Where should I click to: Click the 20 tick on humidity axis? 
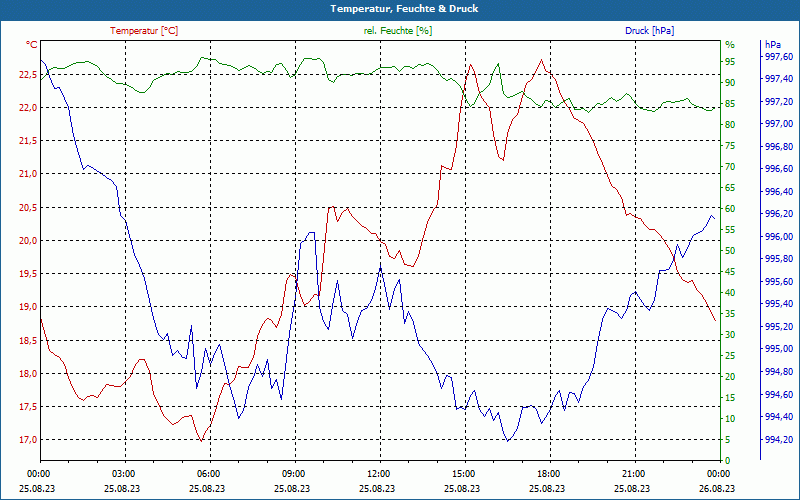(730, 377)
